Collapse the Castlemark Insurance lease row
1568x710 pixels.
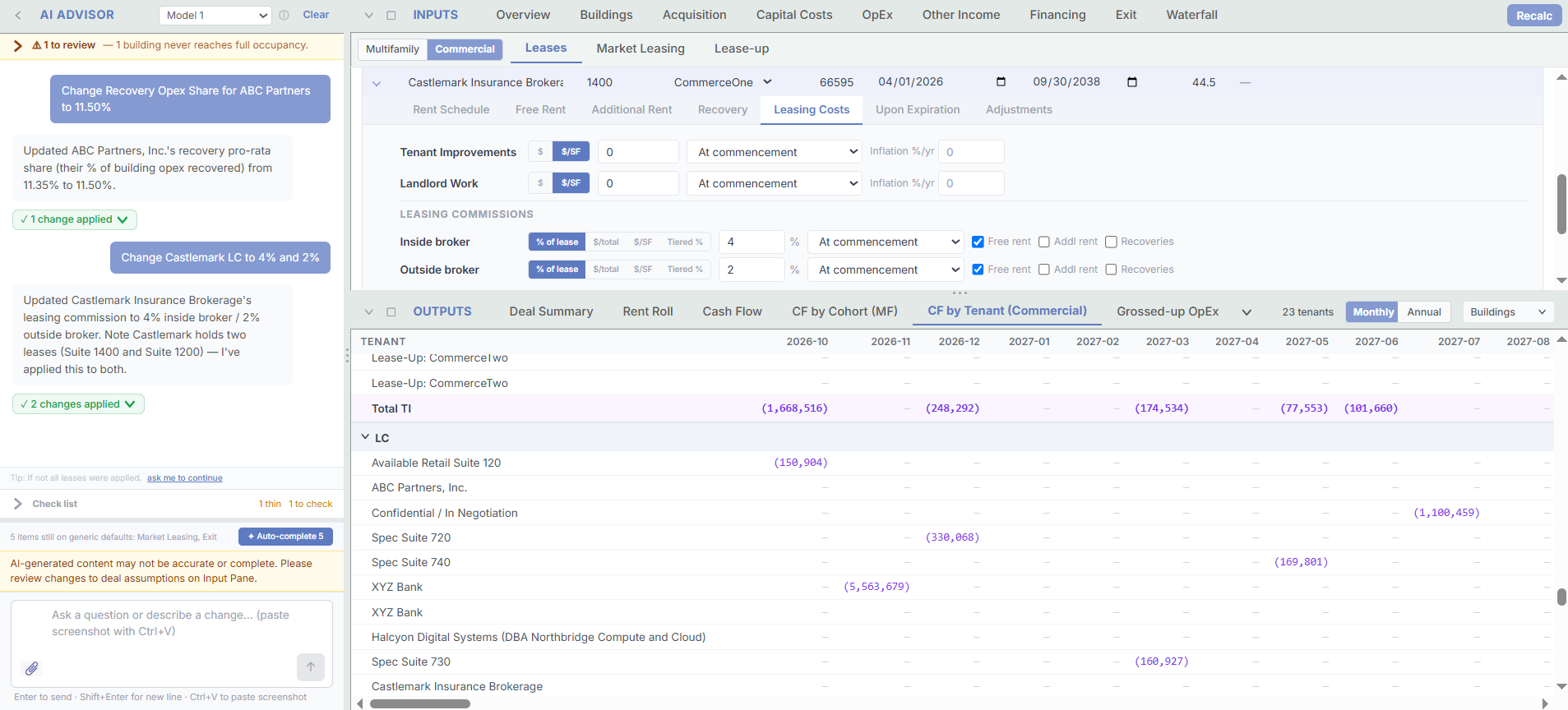click(x=377, y=83)
